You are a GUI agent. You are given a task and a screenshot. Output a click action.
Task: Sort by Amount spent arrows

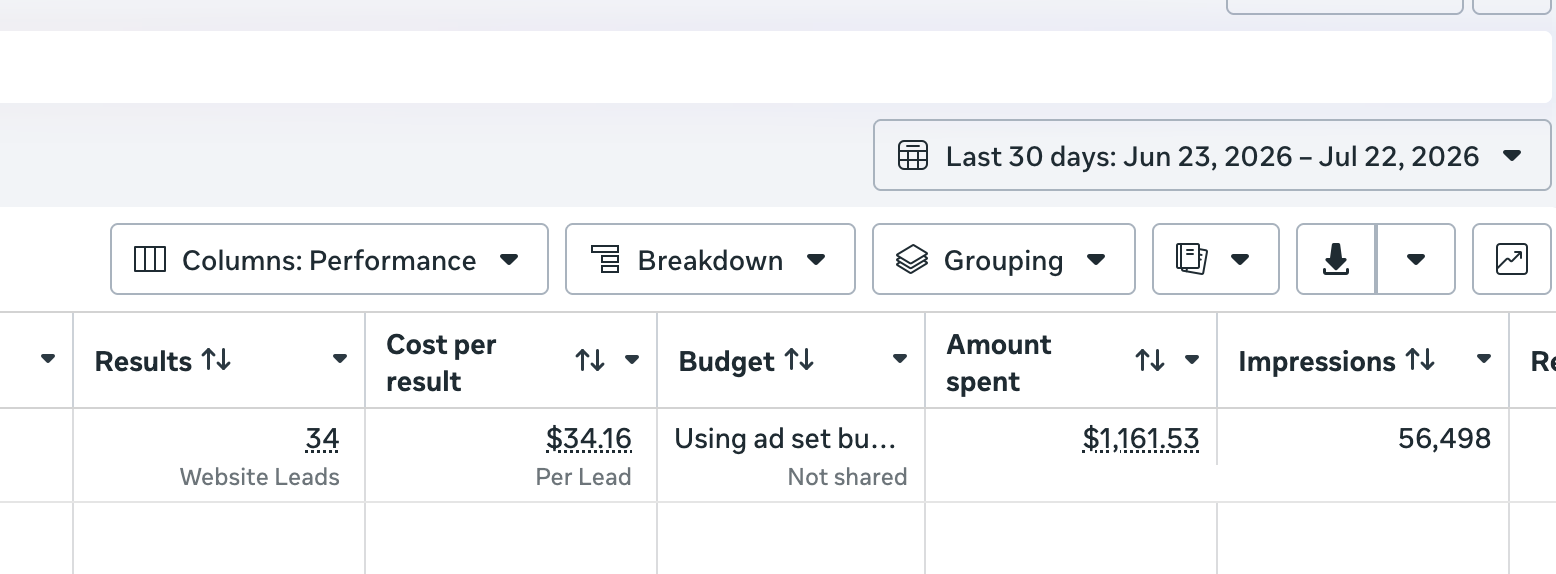click(1150, 361)
